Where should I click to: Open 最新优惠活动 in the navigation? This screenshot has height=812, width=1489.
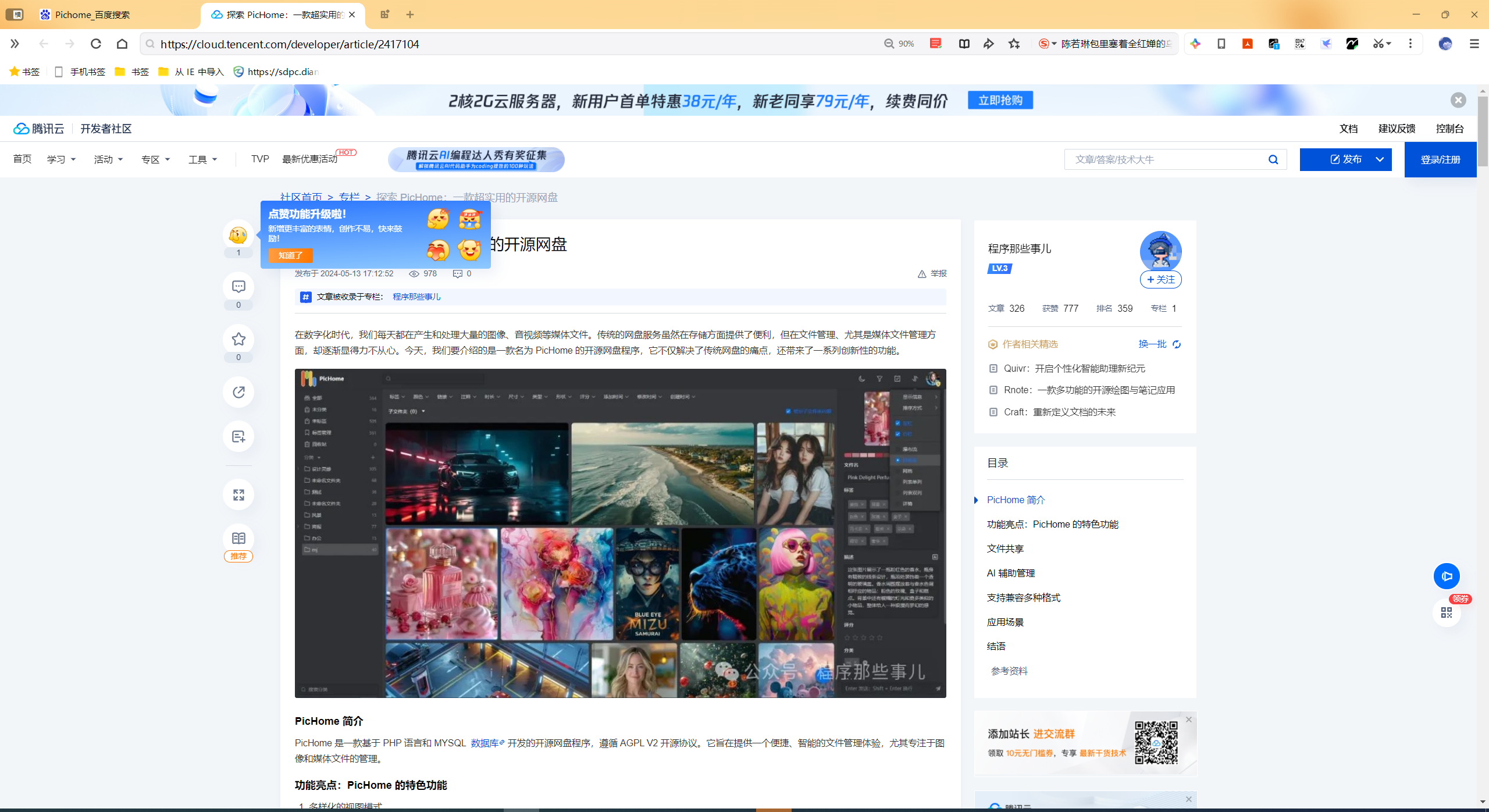[310, 159]
